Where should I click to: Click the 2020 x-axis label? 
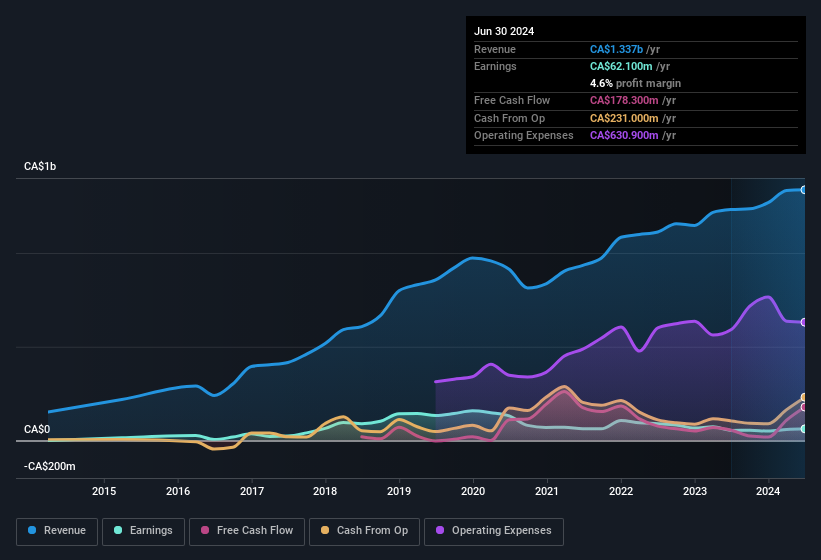(x=473, y=491)
